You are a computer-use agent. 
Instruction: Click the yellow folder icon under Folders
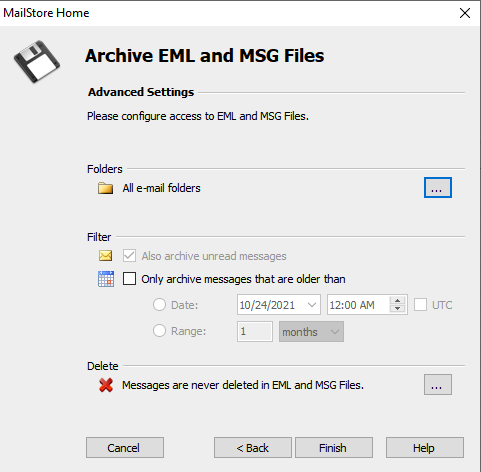click(x=105, y=188)
